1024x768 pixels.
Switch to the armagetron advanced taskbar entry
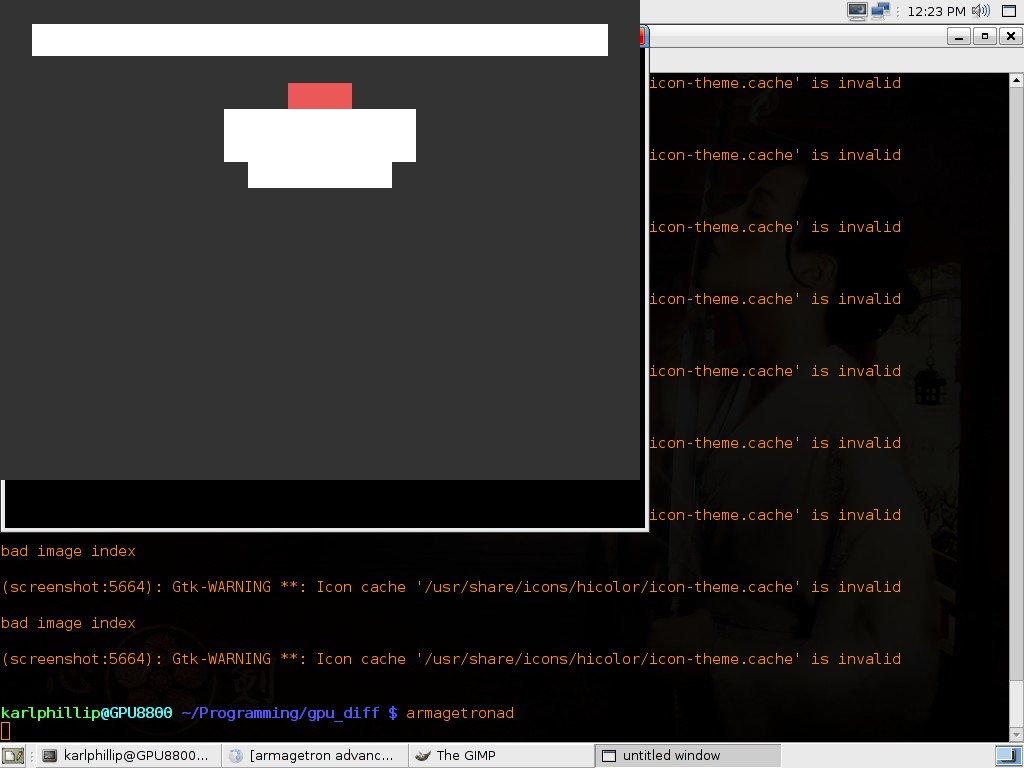pos(314,756)
